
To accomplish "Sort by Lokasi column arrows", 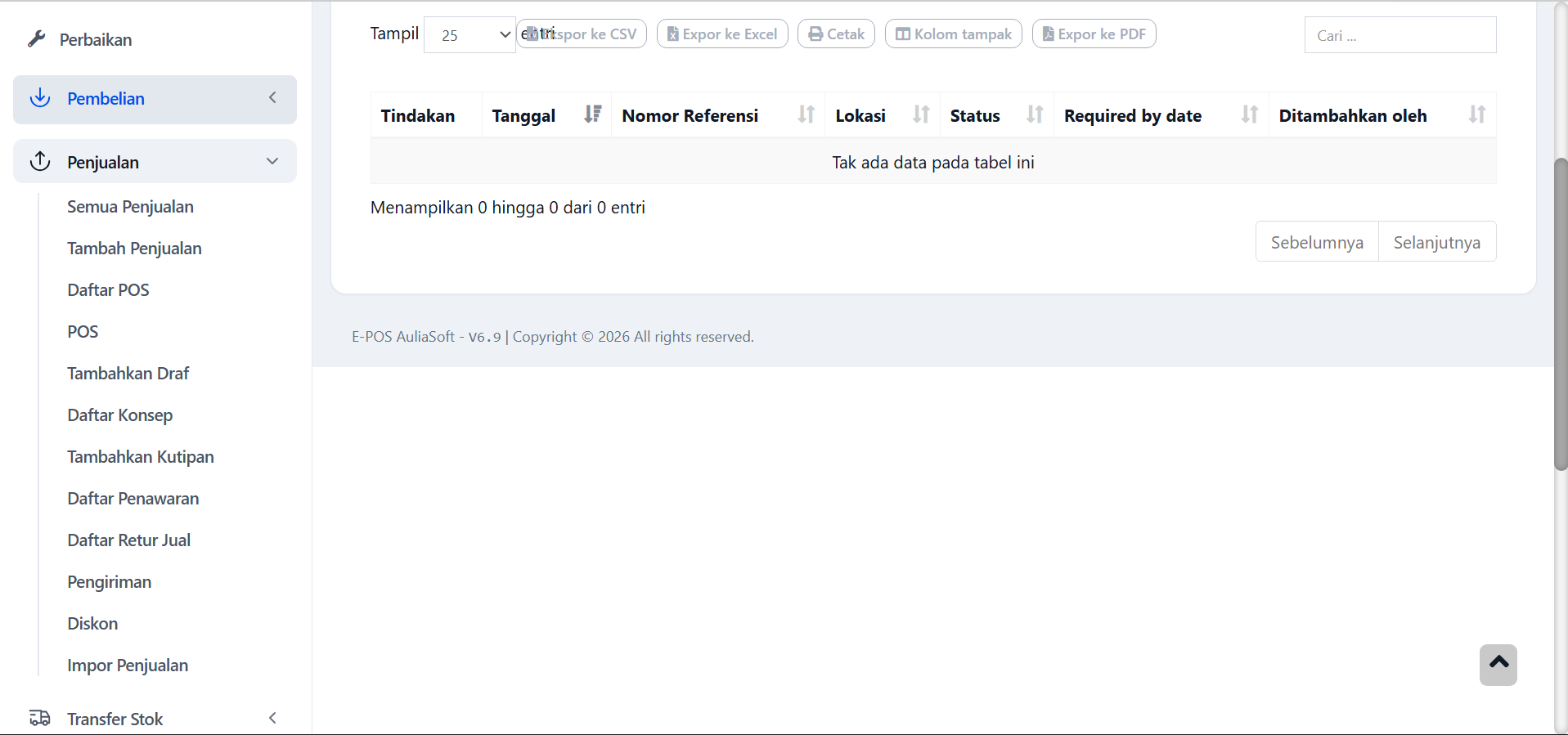I will (921, 114).
